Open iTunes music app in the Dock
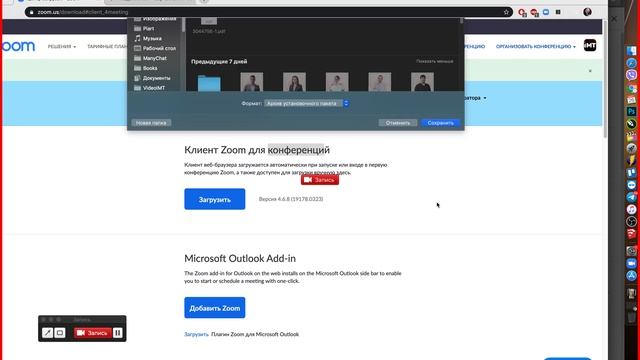 (631, 209)
